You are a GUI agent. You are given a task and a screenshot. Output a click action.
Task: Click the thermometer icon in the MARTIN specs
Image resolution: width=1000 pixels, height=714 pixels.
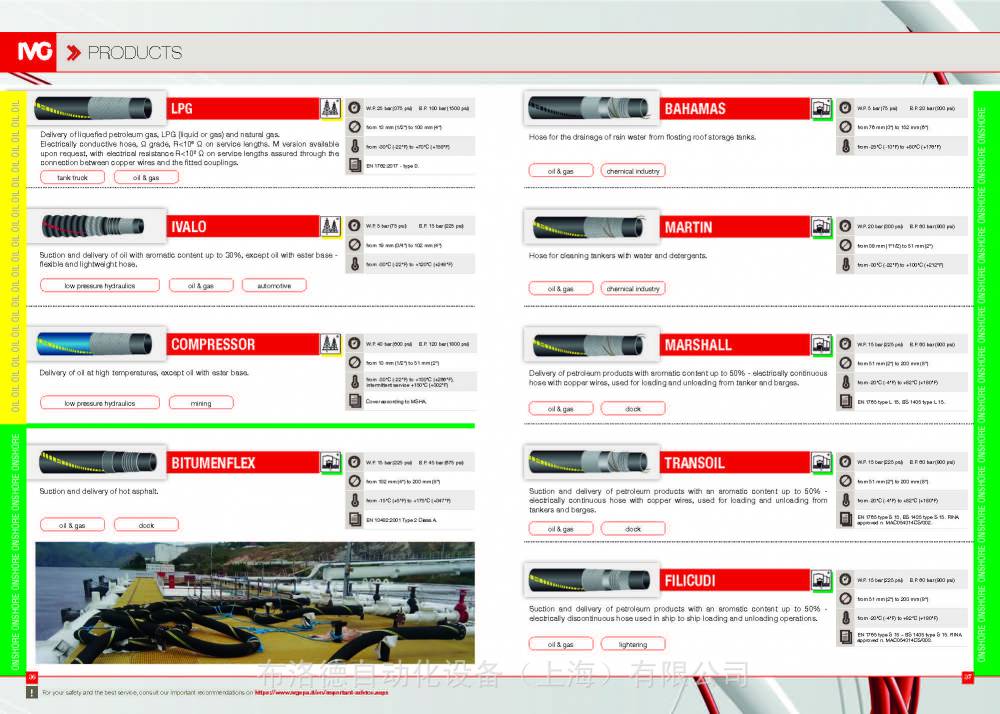pos(846,265)
